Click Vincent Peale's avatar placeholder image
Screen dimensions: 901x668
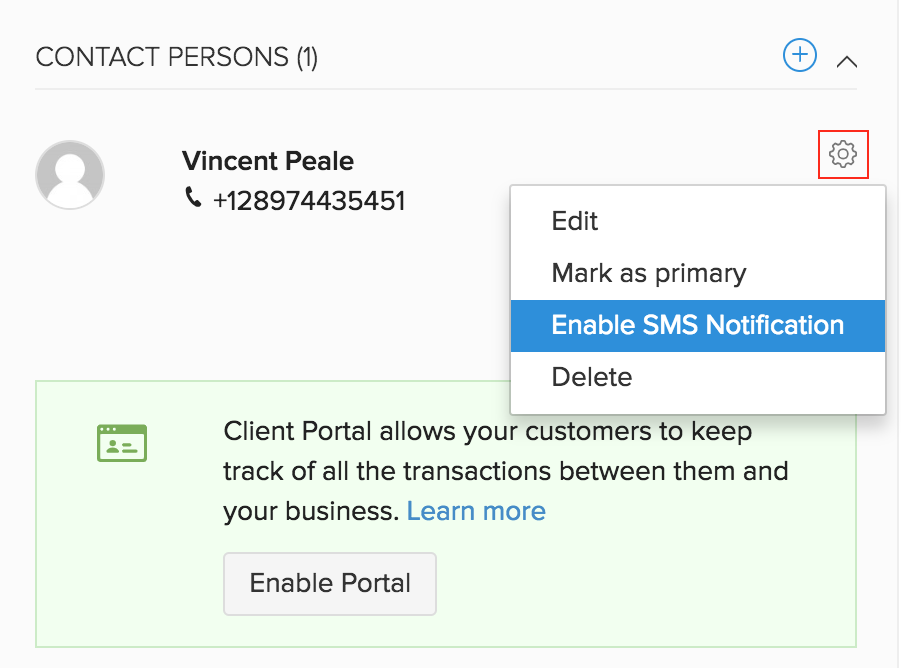(x=70, y=174)
